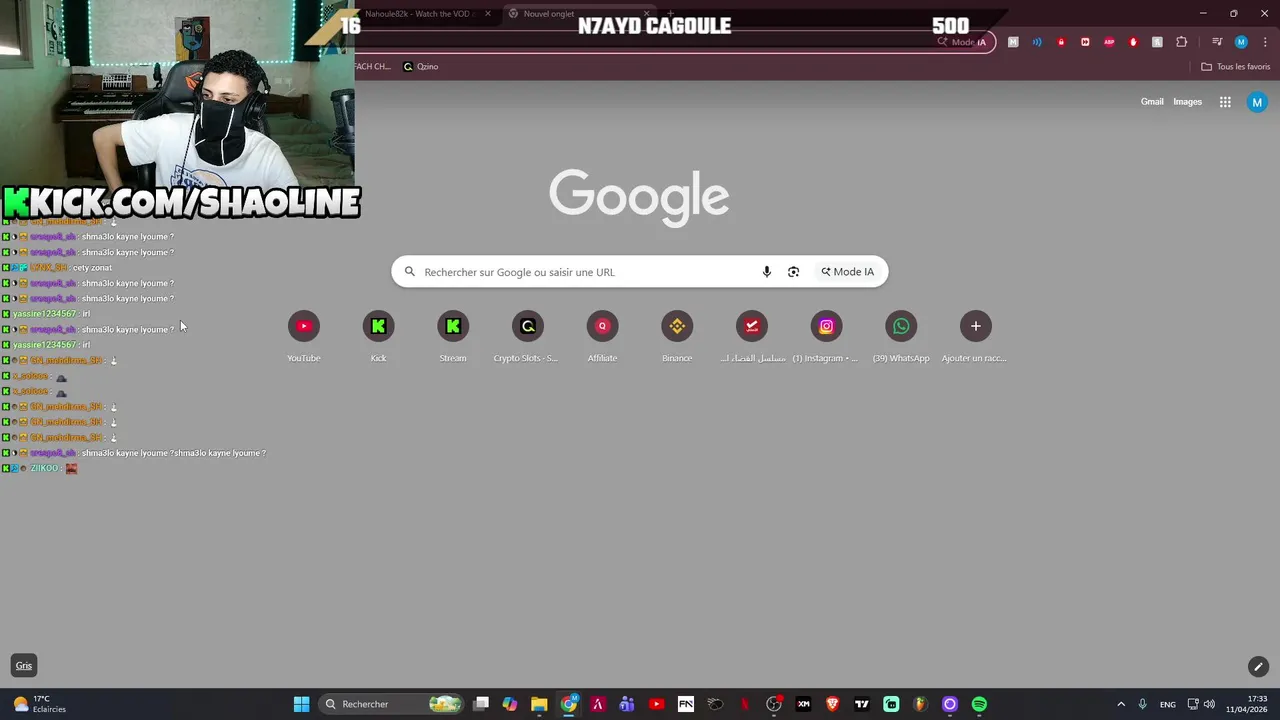Open File Explorer from taskbar

pos(539,704)
